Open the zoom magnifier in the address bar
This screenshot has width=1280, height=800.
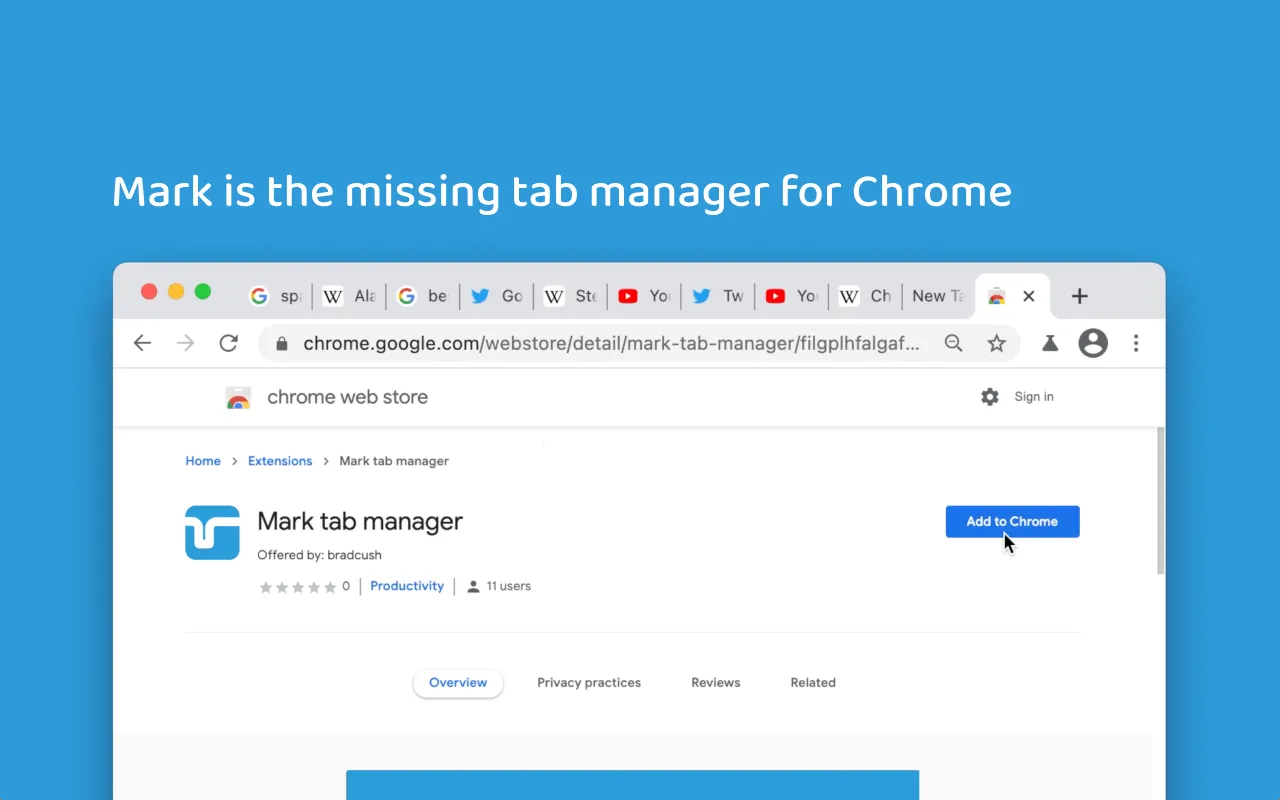tap(953, 343)
